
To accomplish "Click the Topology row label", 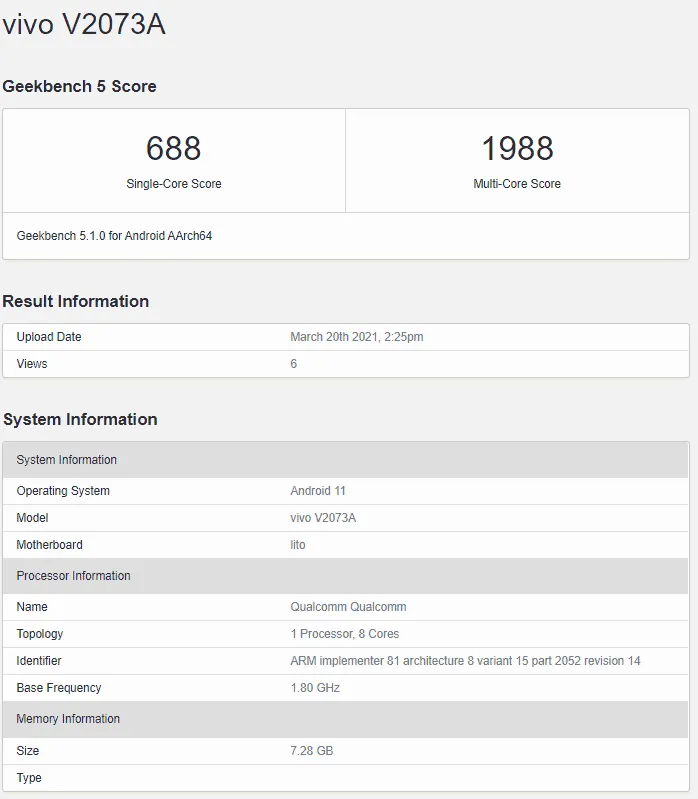I will pyautogui.click(x=40, y=634).
